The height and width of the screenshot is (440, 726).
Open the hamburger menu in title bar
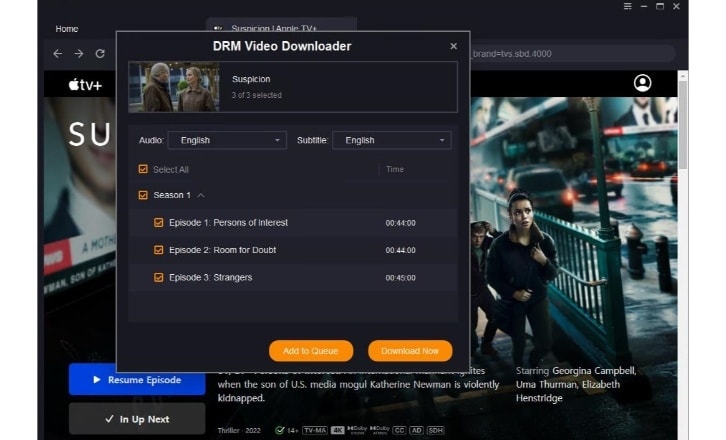pos(627,7)
